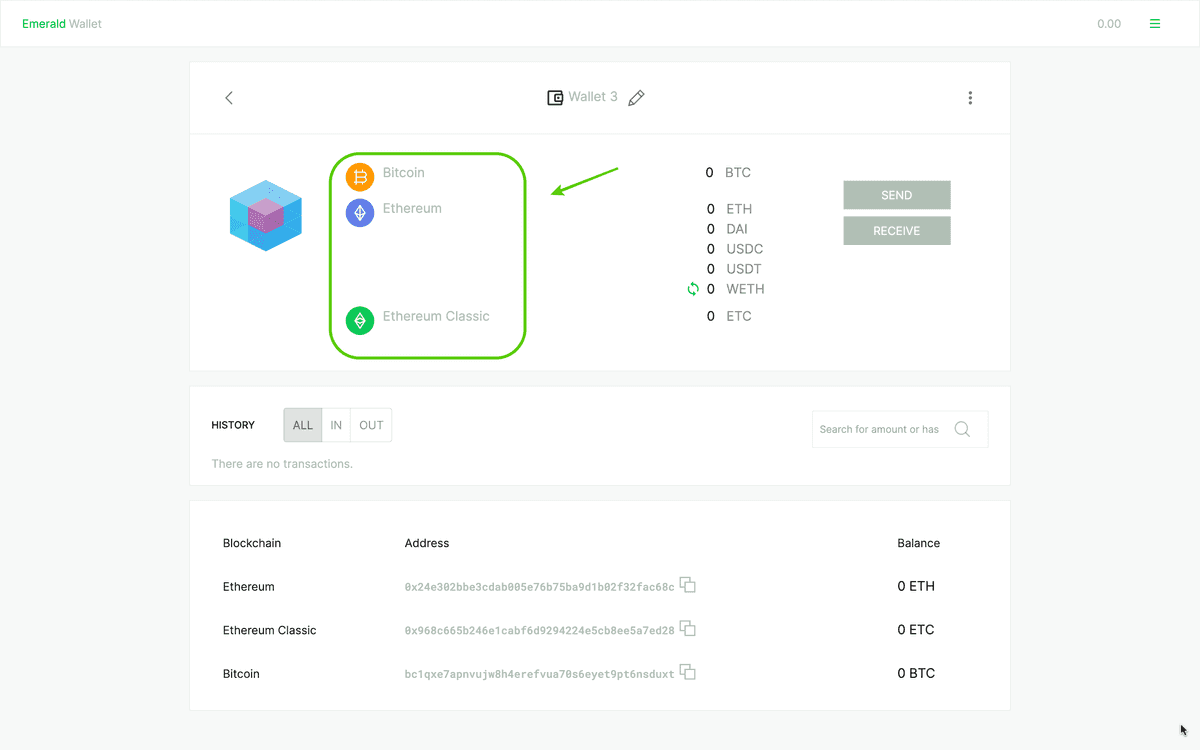Switch history filter to IN
This screenshot has width=1200, height=750.
tap(336, 425)
